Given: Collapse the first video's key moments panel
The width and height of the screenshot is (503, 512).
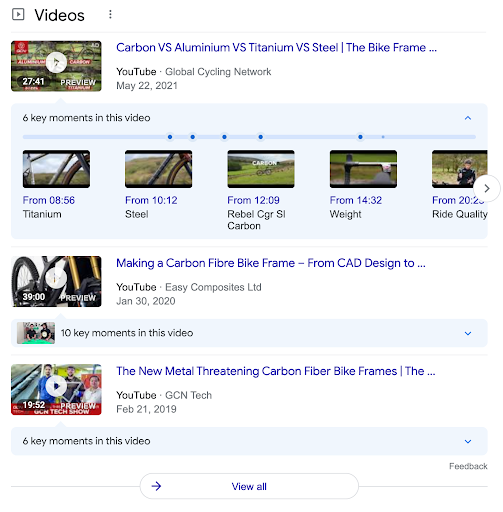Looking at the screenshot, I should [468, 118].
